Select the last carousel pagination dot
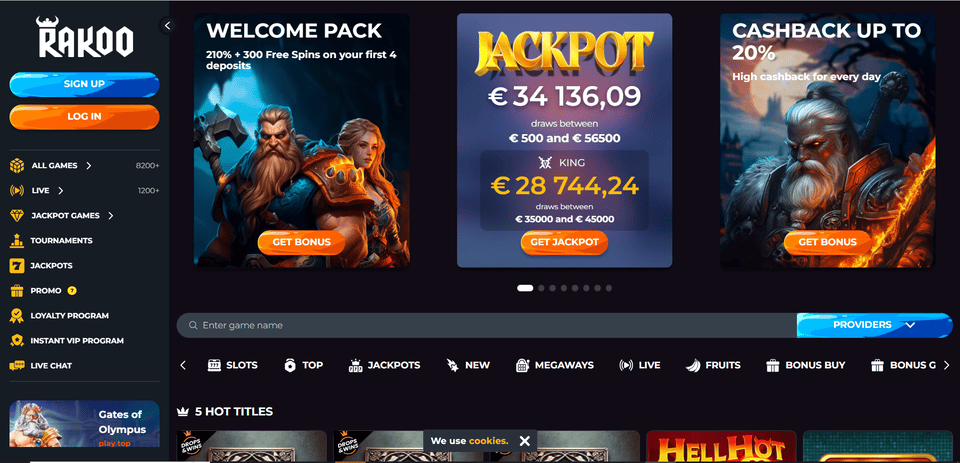Viewport: 960px width, 463px height. pos(609,288)
